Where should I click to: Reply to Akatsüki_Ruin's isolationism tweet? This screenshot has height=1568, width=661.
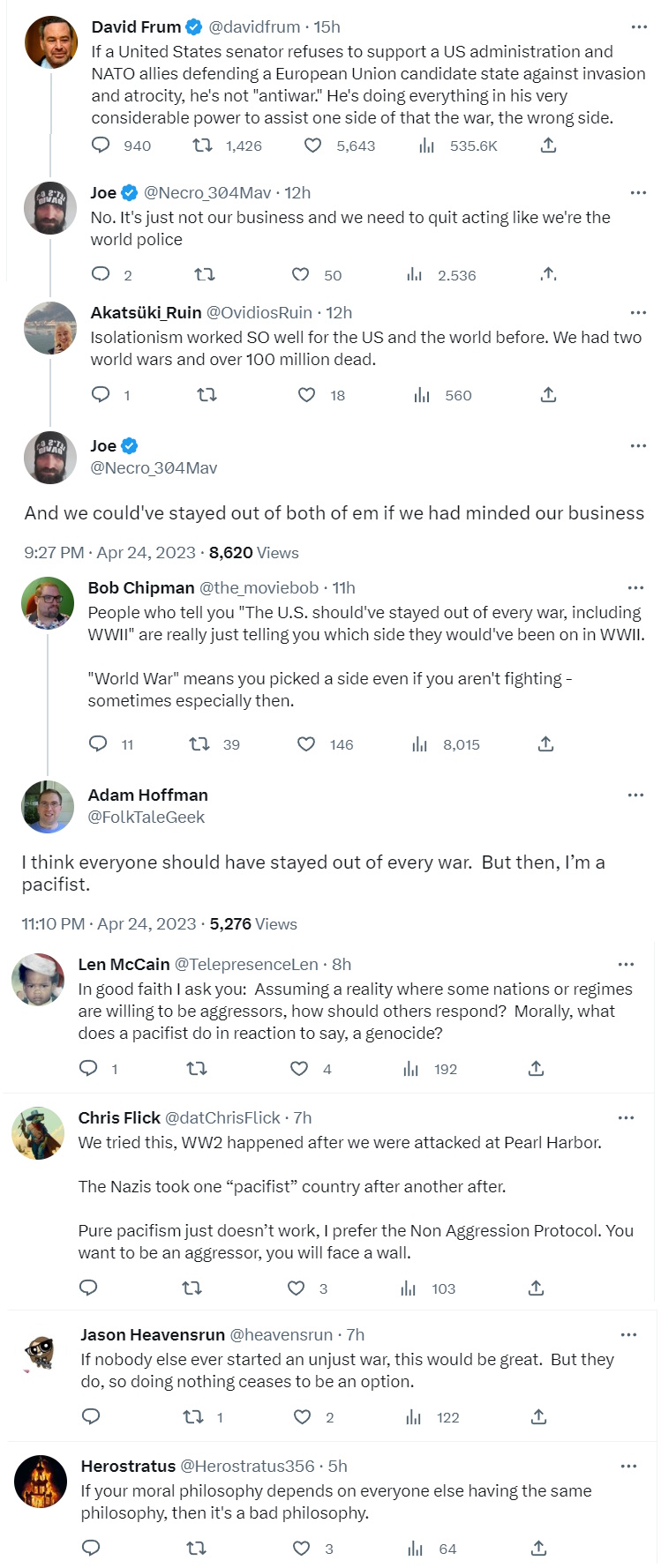(x=101, y=395)
